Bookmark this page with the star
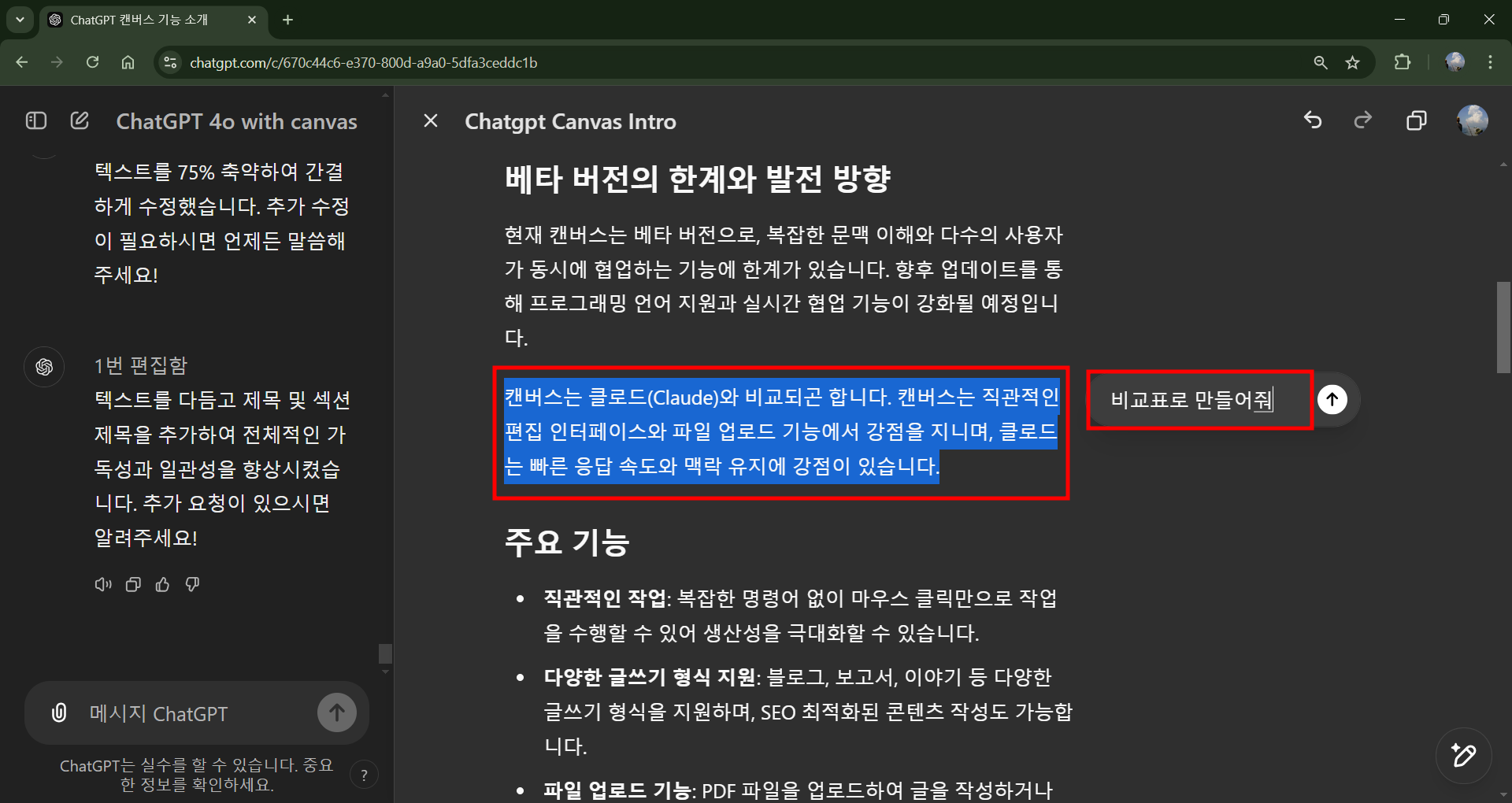The width and height of the screenshot is (1512, 803). click(x=1352, y=62)
